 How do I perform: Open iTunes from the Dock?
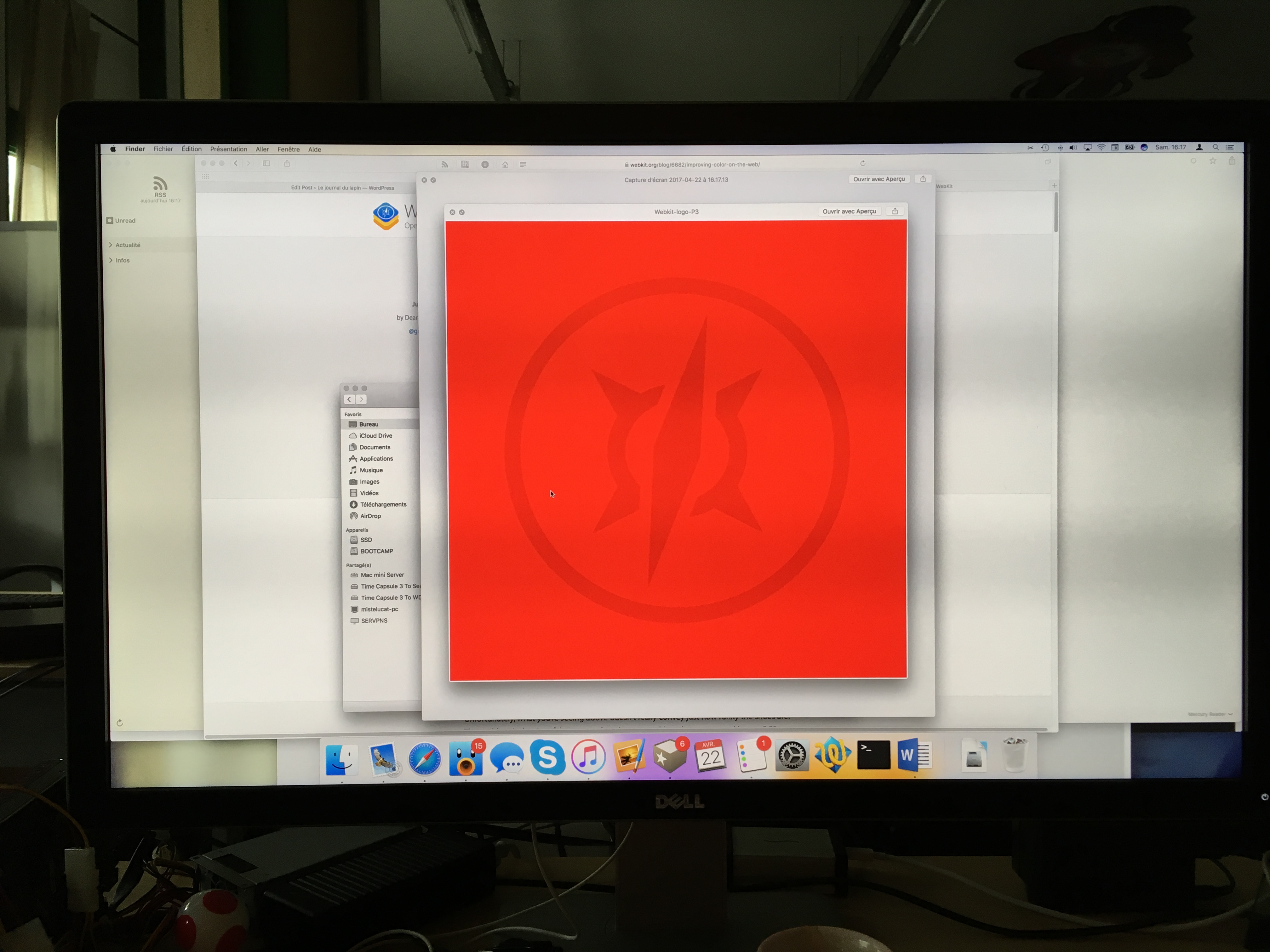[x=588, y=757]
